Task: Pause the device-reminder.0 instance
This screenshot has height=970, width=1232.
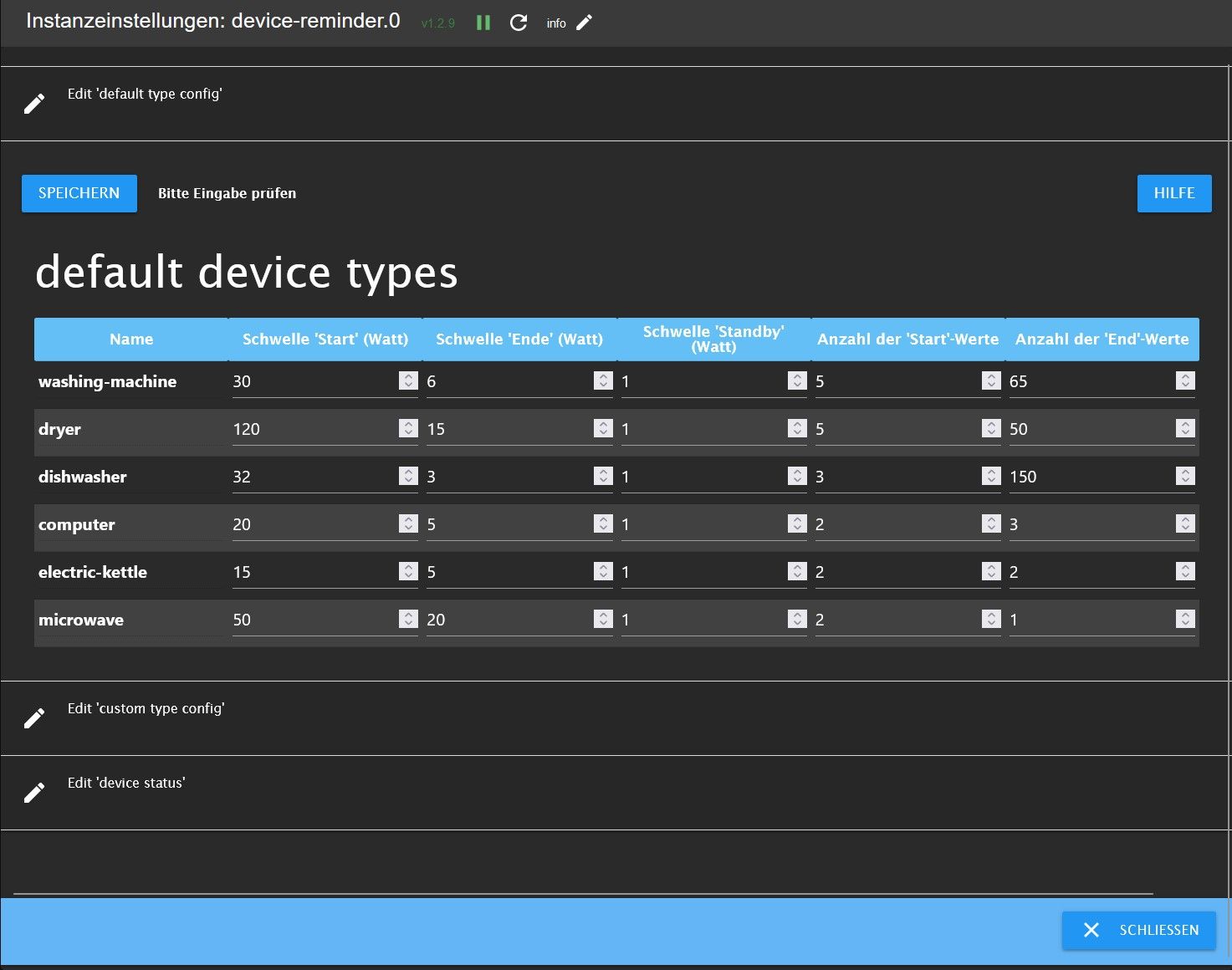Action: [483, 23]
